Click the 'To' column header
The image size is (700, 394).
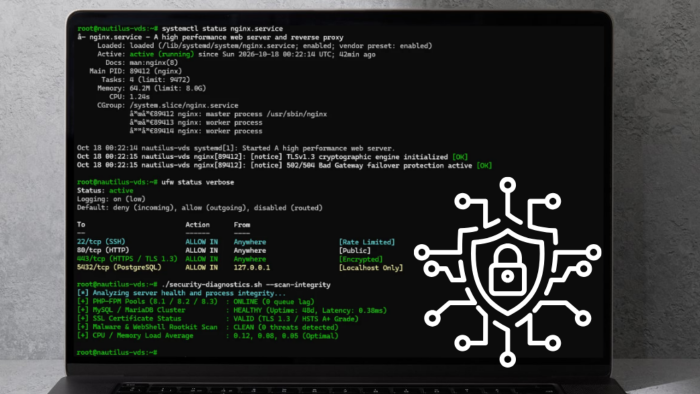pos(81,224)
